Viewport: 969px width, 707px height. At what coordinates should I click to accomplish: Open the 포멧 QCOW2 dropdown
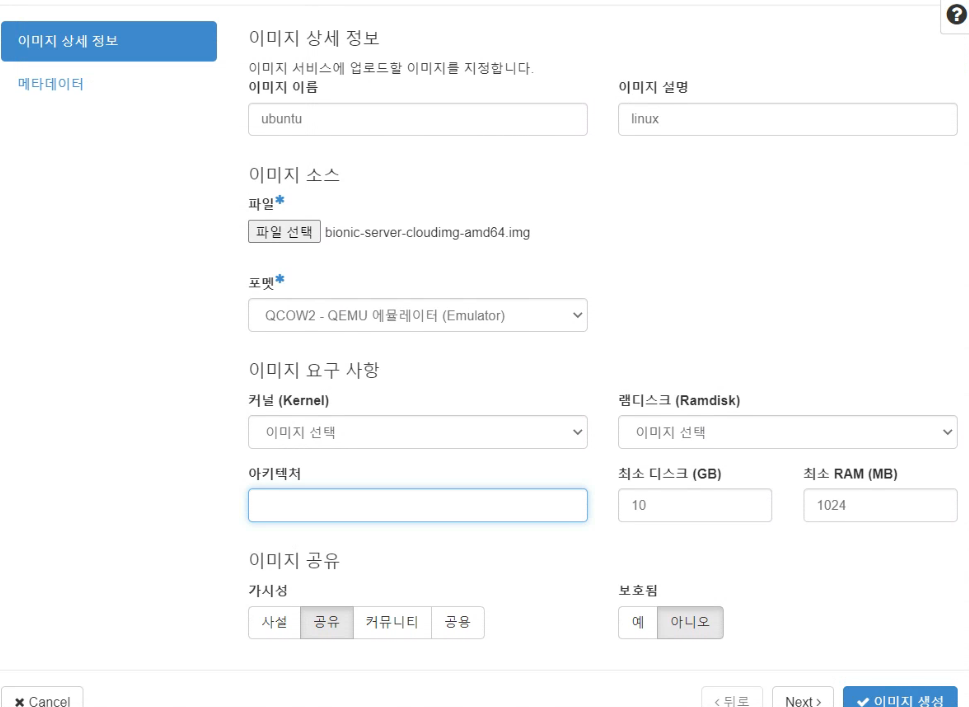click(418, 315)
